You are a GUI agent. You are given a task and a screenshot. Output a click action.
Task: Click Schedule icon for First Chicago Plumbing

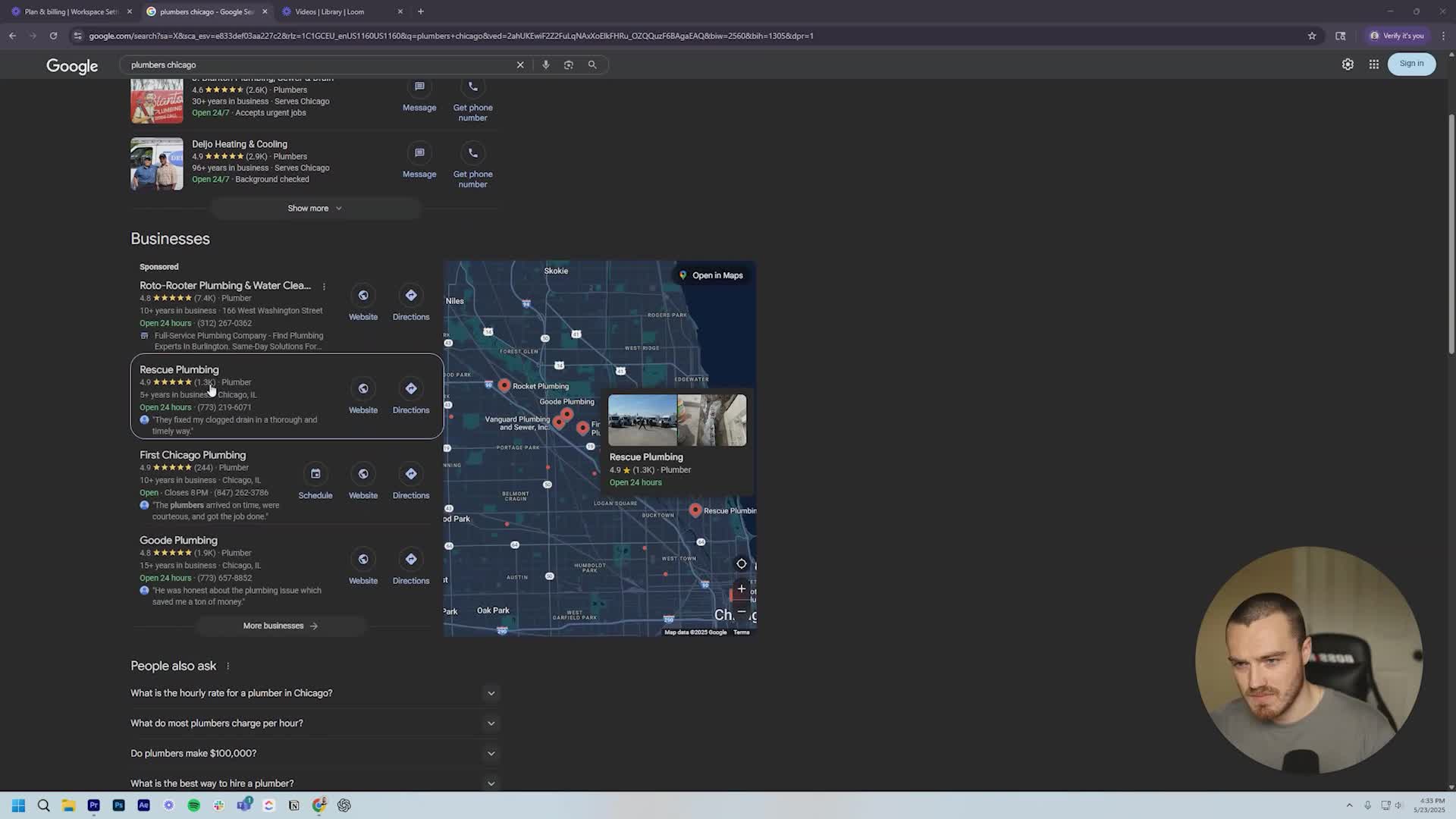coord(315,474)
